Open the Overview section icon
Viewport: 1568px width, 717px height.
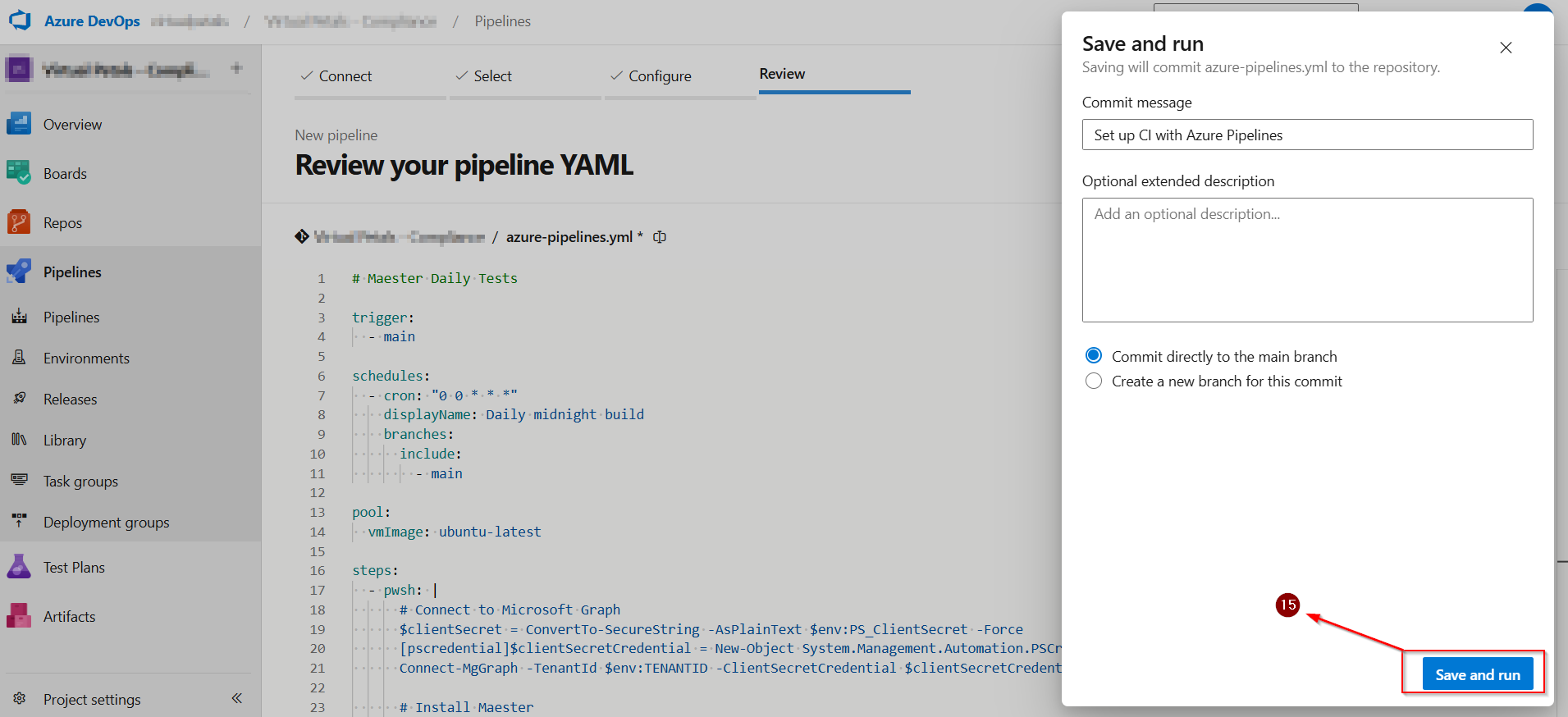pyautogui.click(x=19, y=124)
